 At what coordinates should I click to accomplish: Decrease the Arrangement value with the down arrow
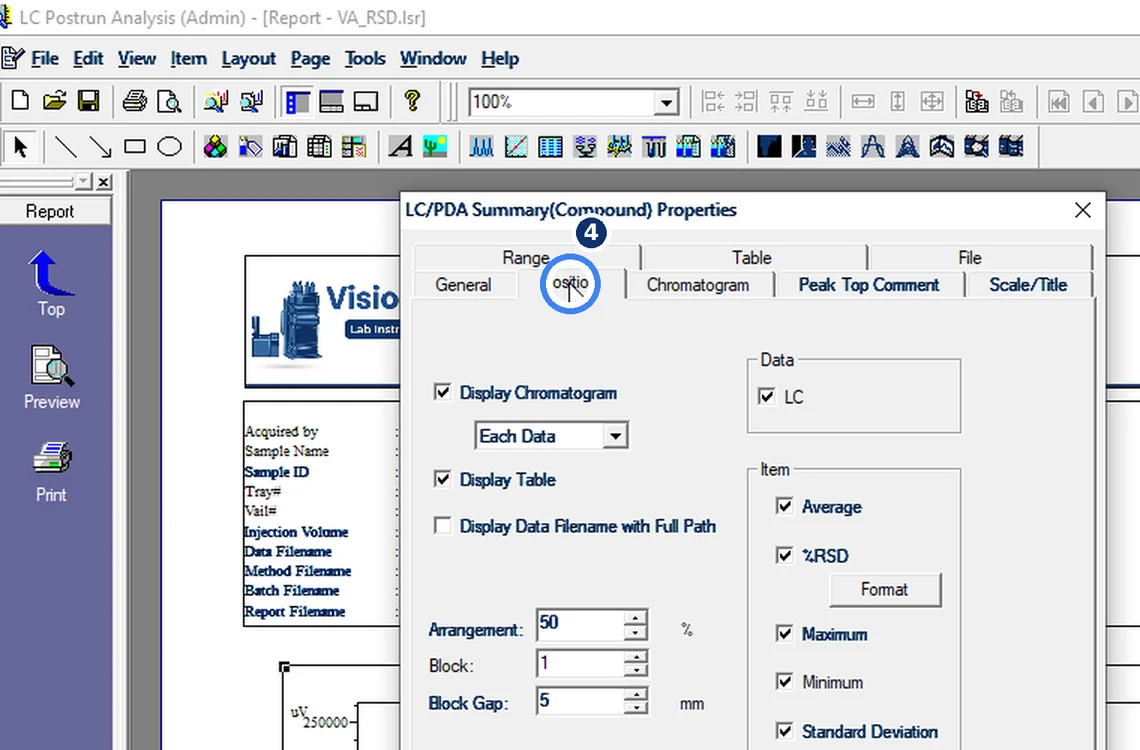point(635,632)
